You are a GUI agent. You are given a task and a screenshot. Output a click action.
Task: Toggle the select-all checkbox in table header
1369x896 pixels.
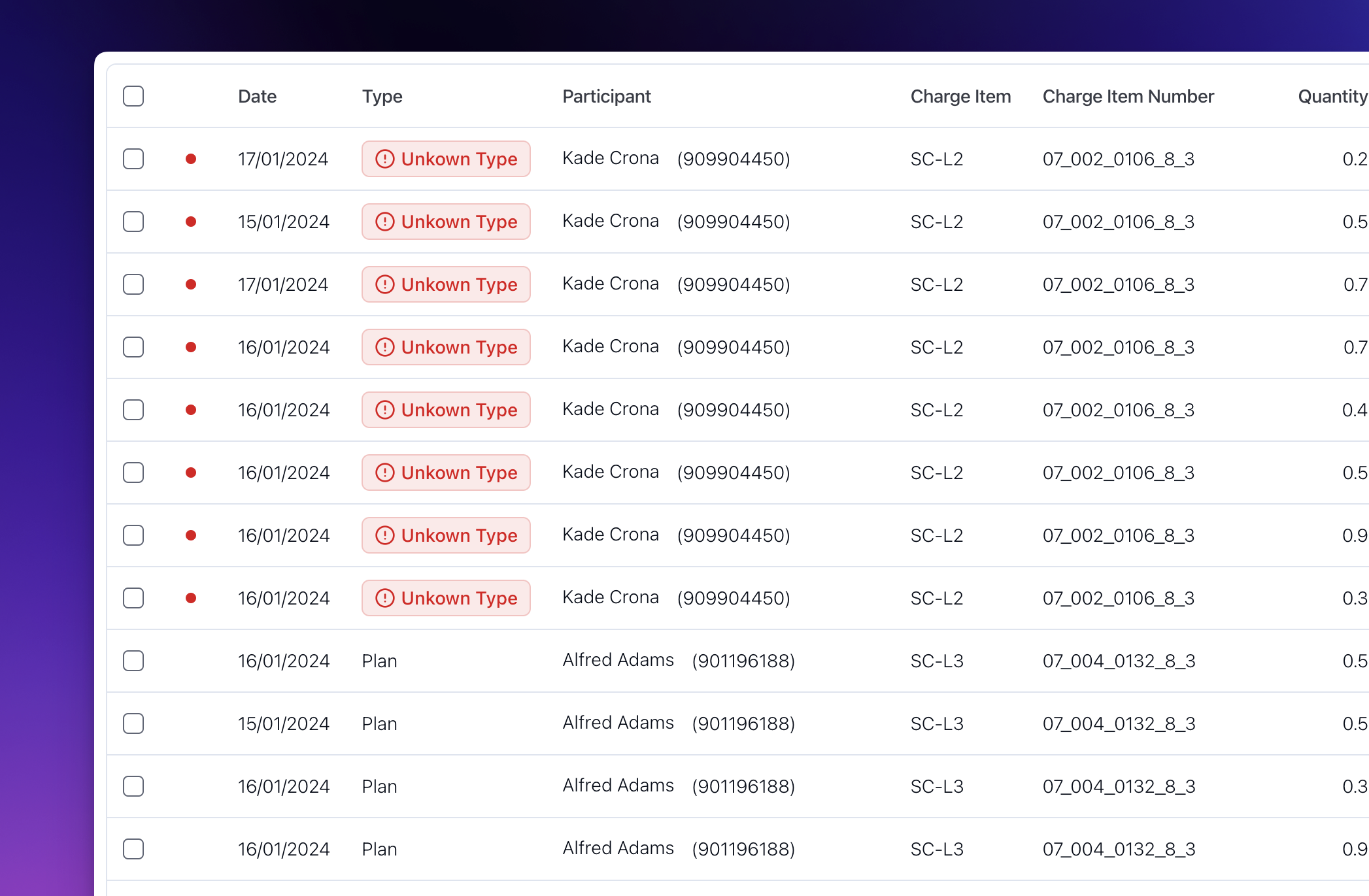pos(133,96)
